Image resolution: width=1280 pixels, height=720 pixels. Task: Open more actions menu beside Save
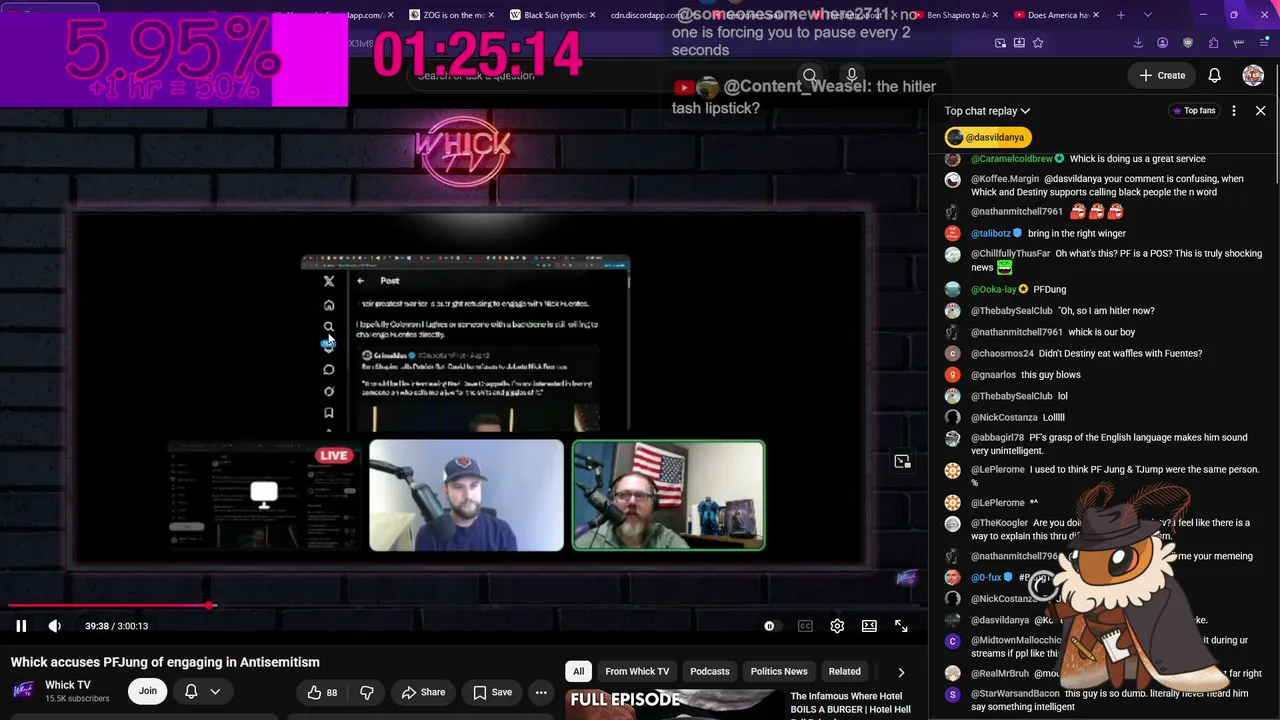pos(541,692)
